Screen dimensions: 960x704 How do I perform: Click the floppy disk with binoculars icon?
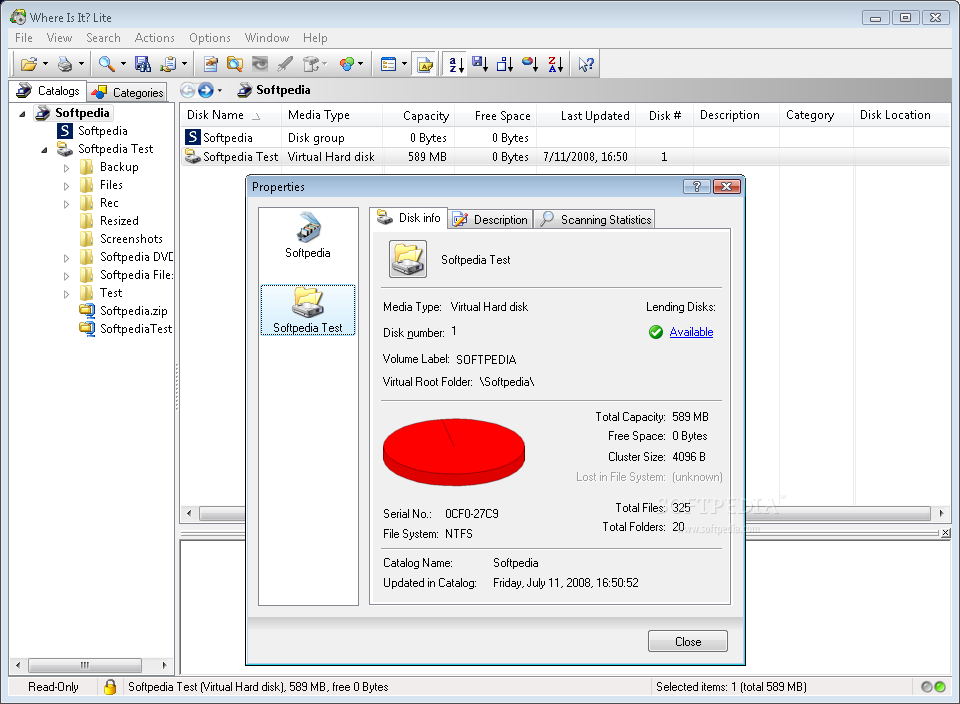pos(143,64)
